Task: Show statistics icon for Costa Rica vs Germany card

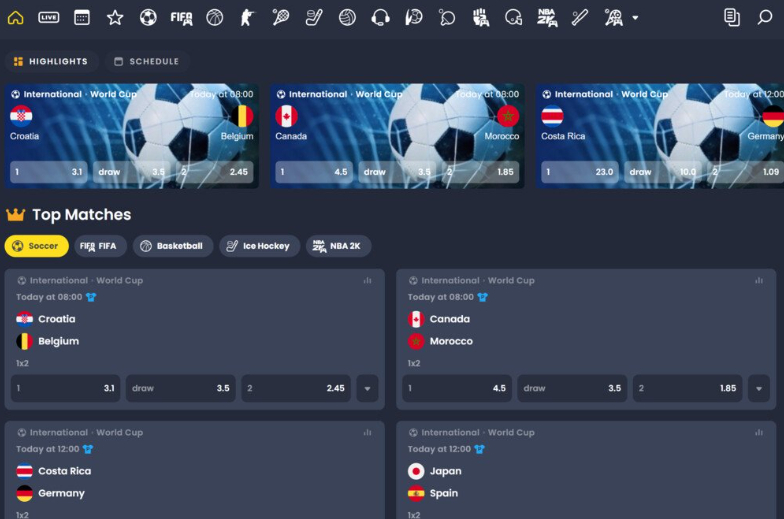Action: tap(368, 432)
